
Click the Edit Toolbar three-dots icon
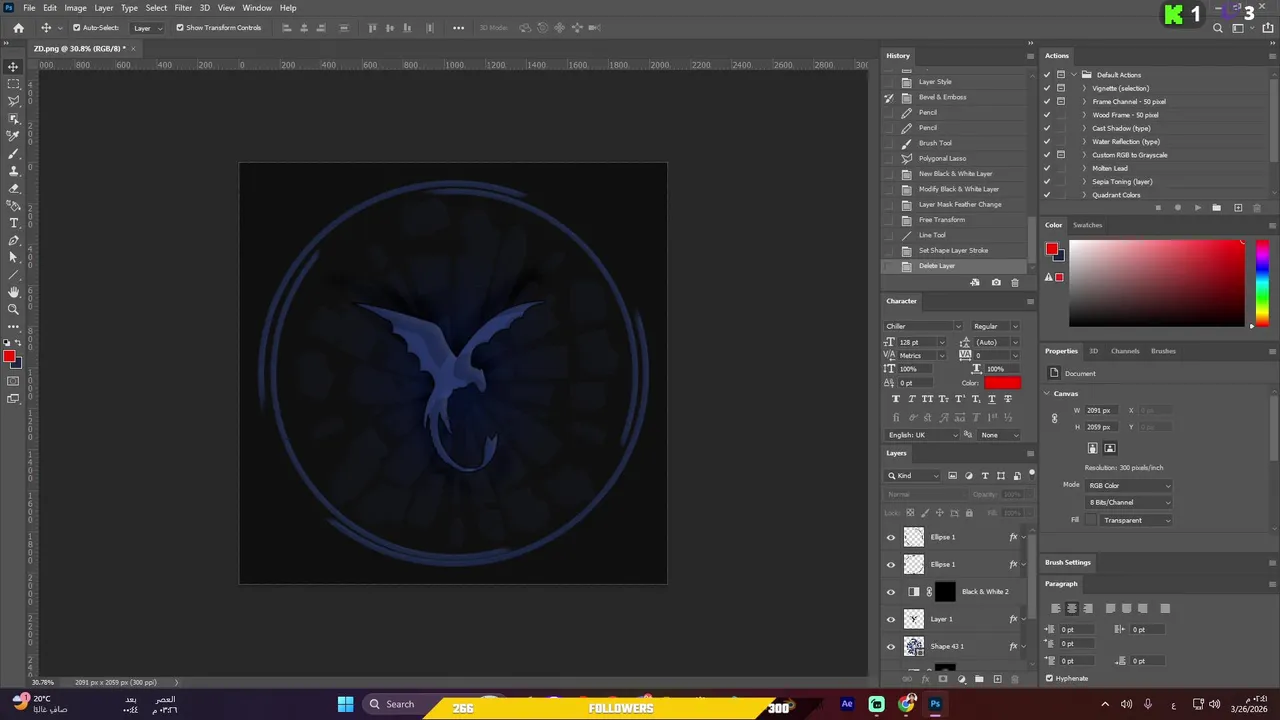click(13, 326)
